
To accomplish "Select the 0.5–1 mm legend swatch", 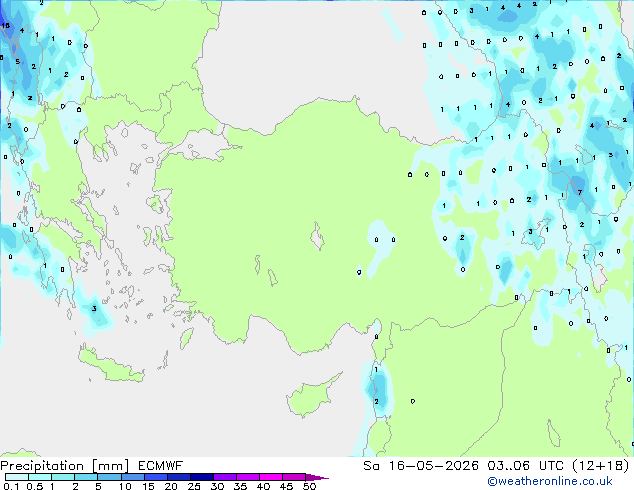I will click(x=40, y=477).
